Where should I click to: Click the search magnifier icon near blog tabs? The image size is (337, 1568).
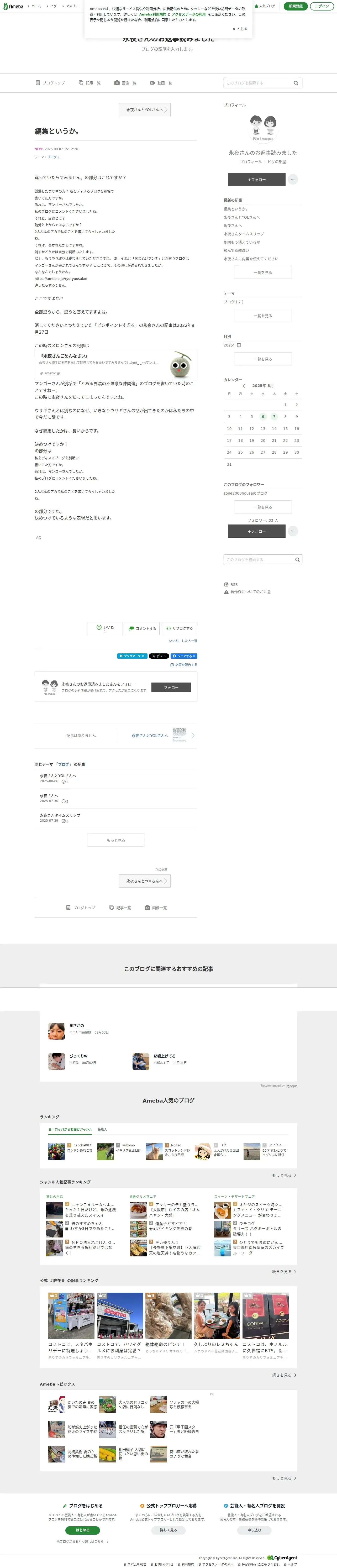point(296,83)
